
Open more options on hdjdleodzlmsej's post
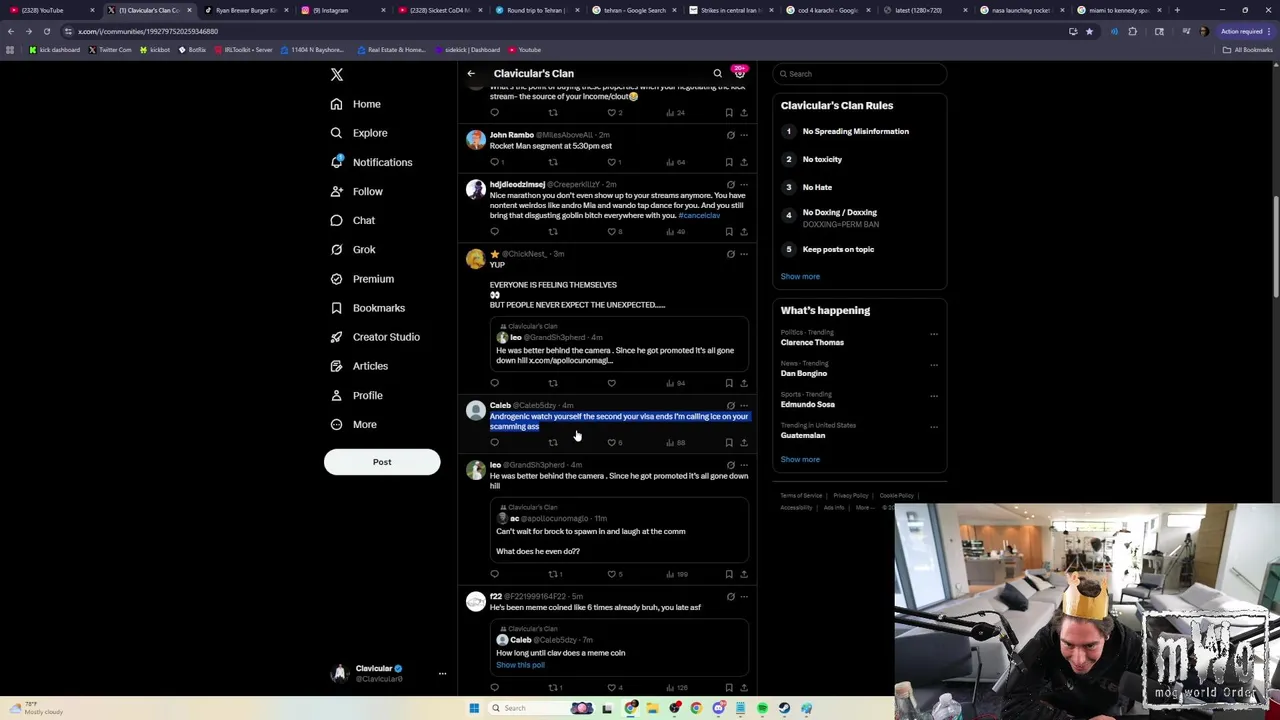(743, 185)
